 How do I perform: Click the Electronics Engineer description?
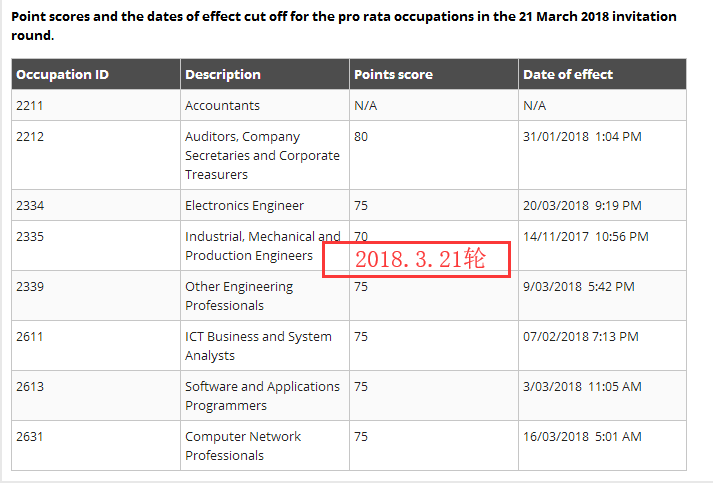pyautogui.click(x=244, y=205)
